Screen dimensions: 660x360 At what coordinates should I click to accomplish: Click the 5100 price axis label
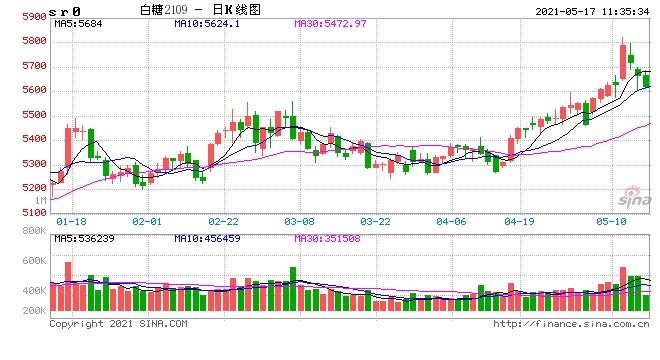[x=34, y=213]
